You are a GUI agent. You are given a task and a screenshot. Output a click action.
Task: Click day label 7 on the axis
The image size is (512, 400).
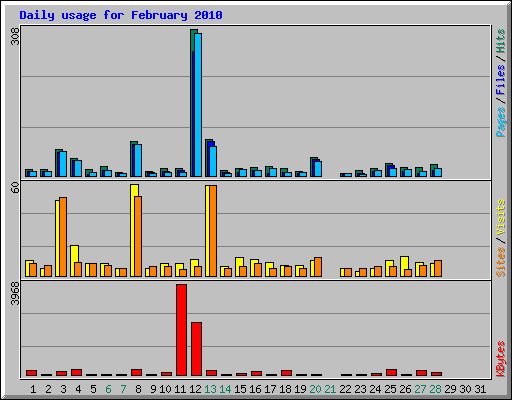pyautogui.click(x=123, y=389)
